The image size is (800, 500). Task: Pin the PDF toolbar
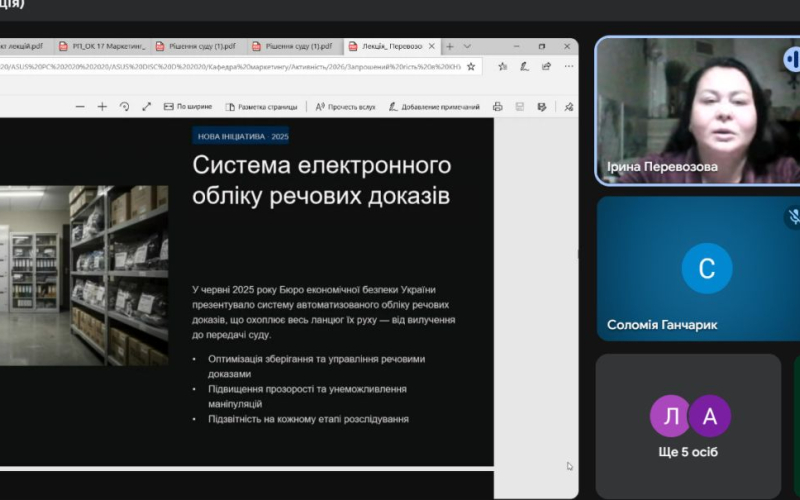(x=568, y=107)
